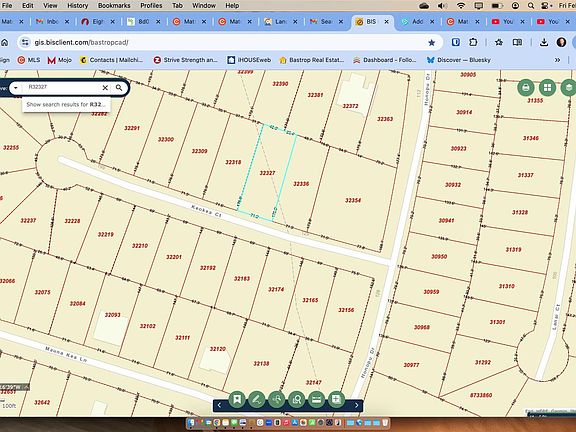
Task: Expand the search source dropdown arrow
Action: [15, 88]
